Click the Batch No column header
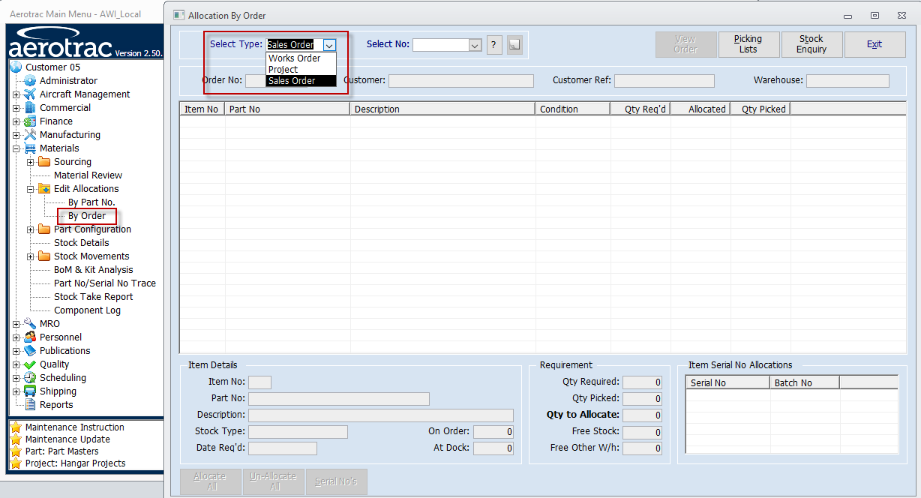Image resolution: width=921 pixels, height=498 pixels. point(805,382)
